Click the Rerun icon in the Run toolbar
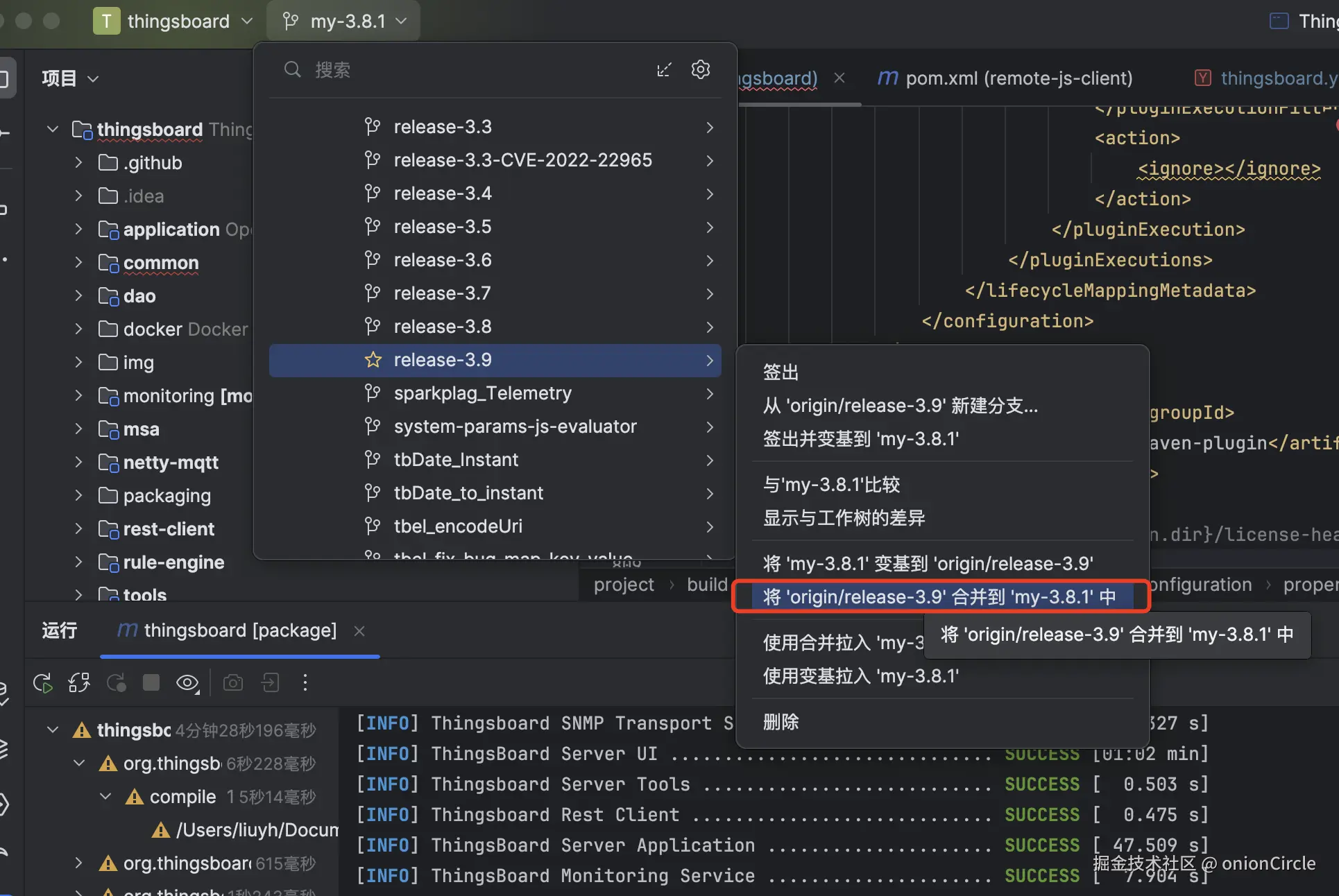The height and width of the screenshot is (896, 1339). click(x=43, y=683)
